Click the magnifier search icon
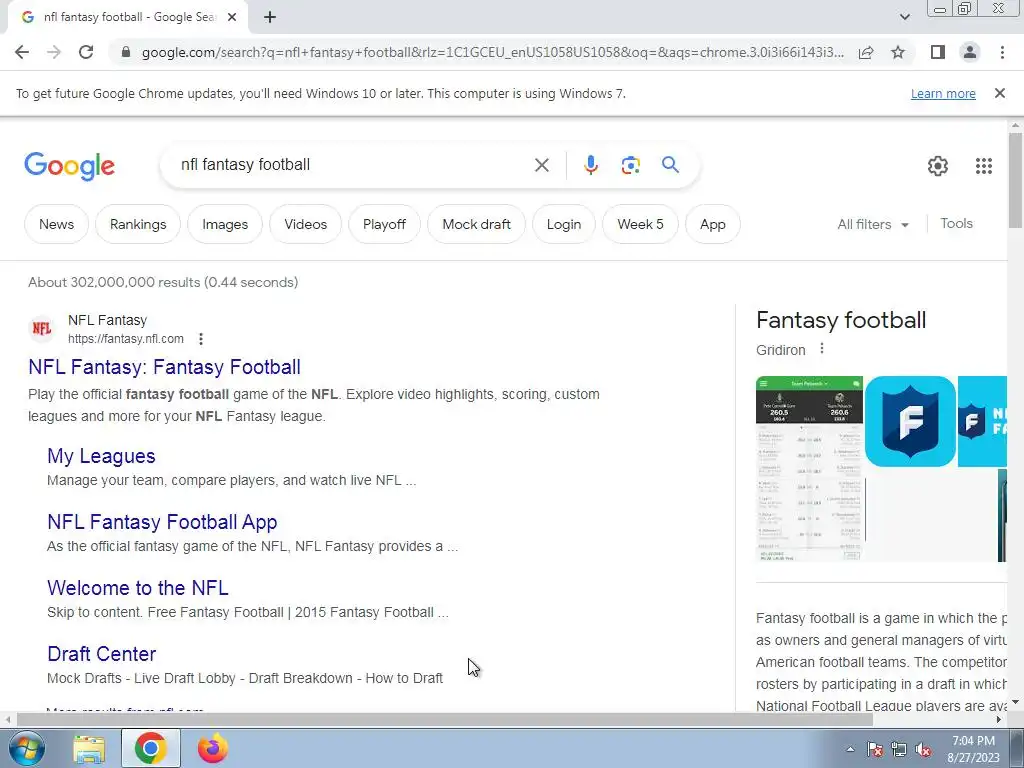The width and height of the screenshot is (1024, 768). pos(670,165)
